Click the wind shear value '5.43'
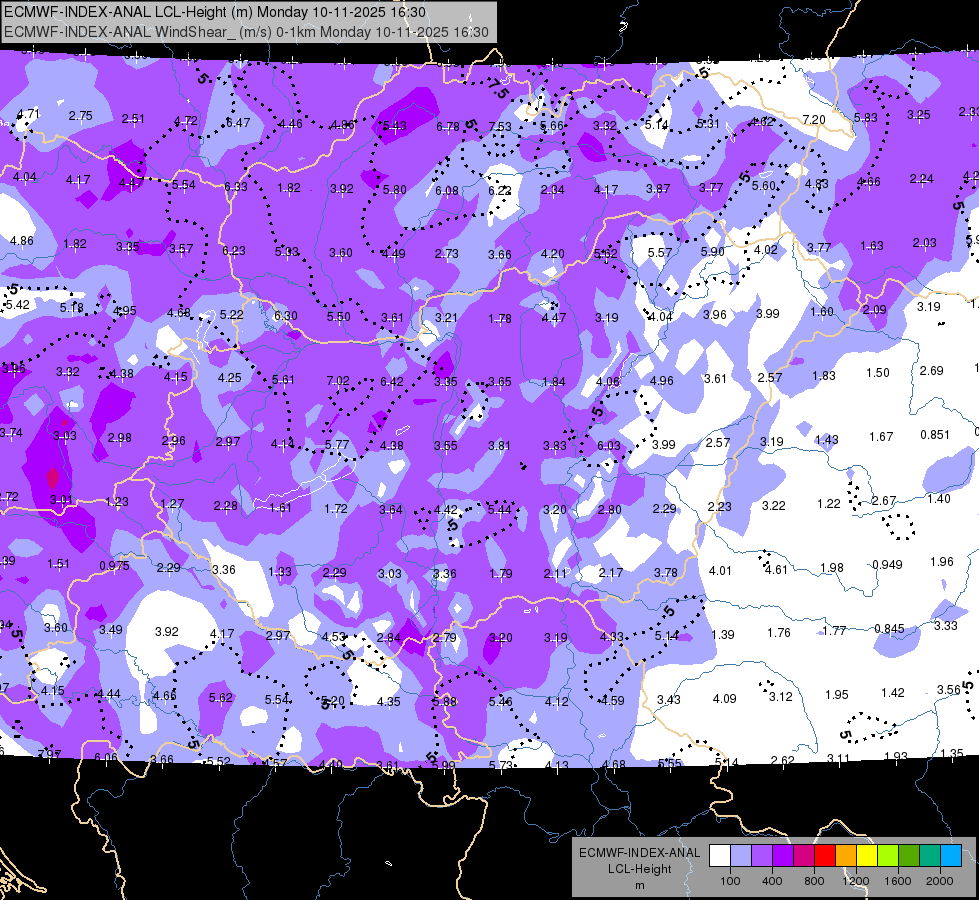979x900 pixels. coord(395,126)
